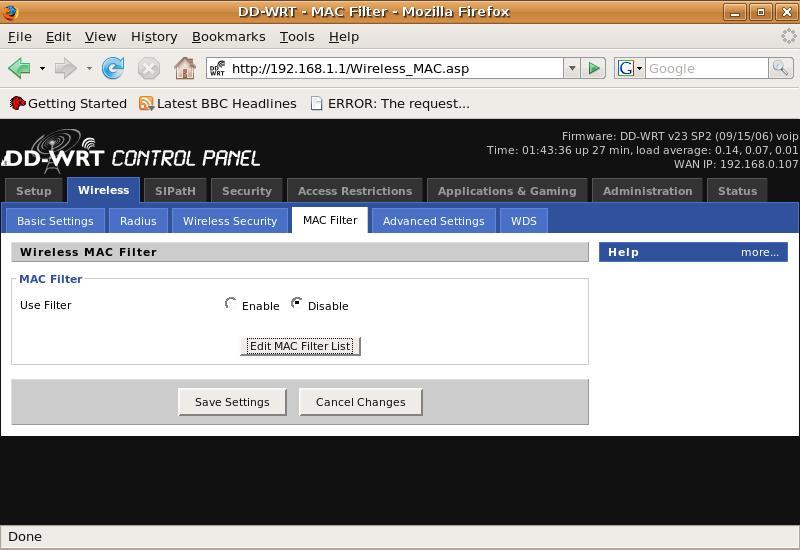800x550 pixels.
Task: Select the MAC Filter subtab
Action: click(330, 220)
